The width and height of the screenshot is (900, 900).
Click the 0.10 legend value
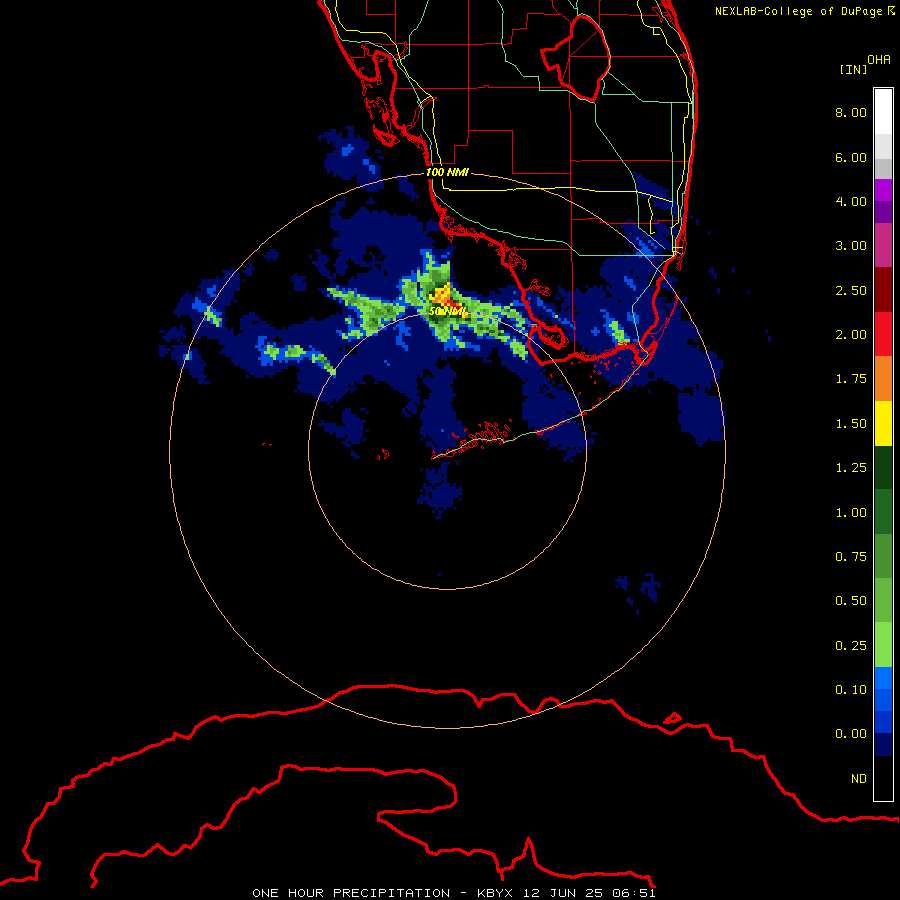coord(851,690)
